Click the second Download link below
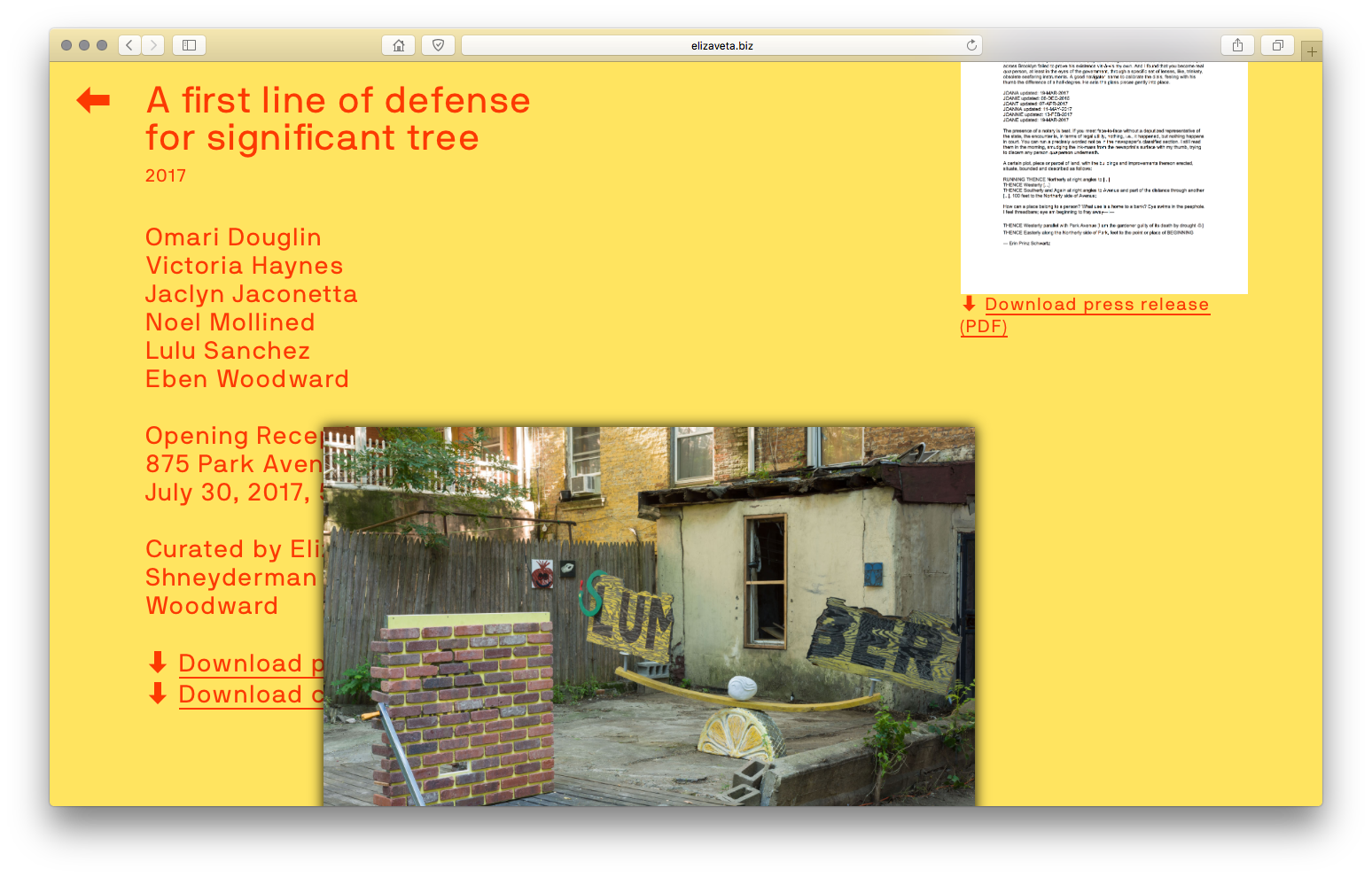Viewport: 1372px width, 877px height. point(250,695)
